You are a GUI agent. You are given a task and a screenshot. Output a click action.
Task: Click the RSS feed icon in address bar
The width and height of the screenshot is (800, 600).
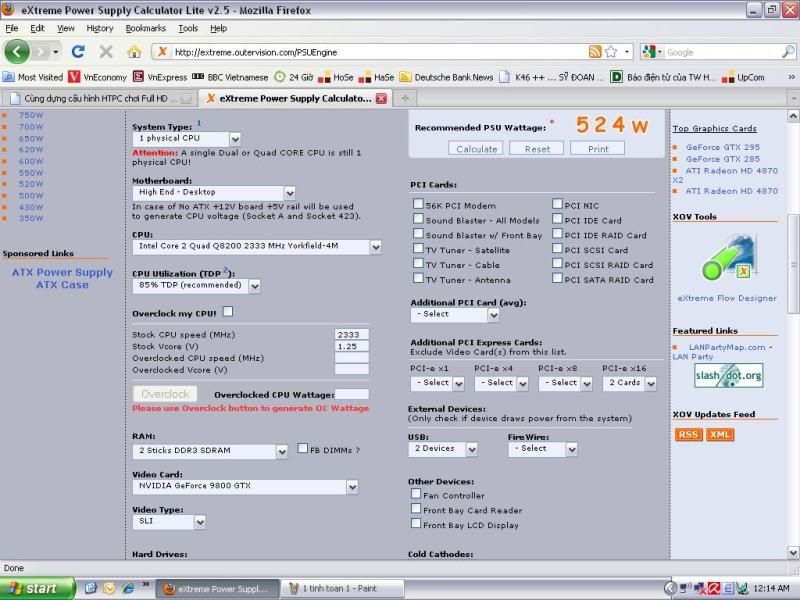(595, 52)
